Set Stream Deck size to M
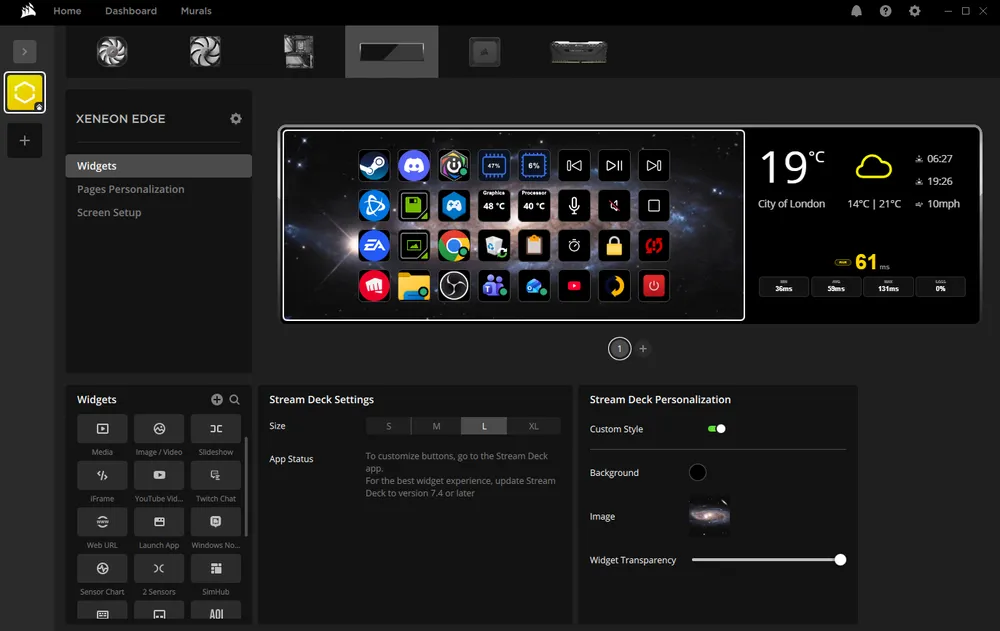The height and width of the screenshot is (631, 1000). click(x=436, y=426)
